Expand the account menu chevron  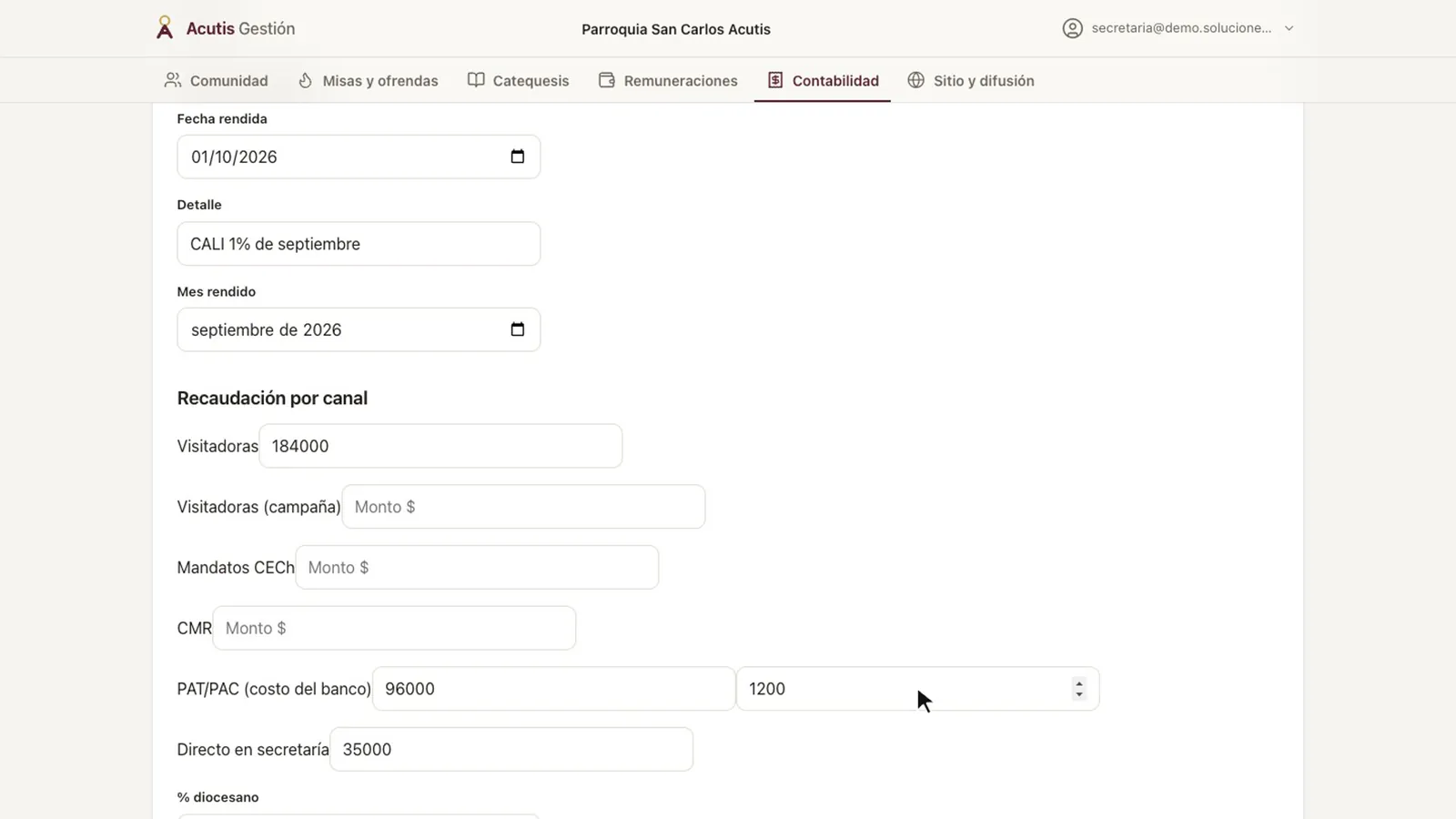click(x=1289, y=28)
